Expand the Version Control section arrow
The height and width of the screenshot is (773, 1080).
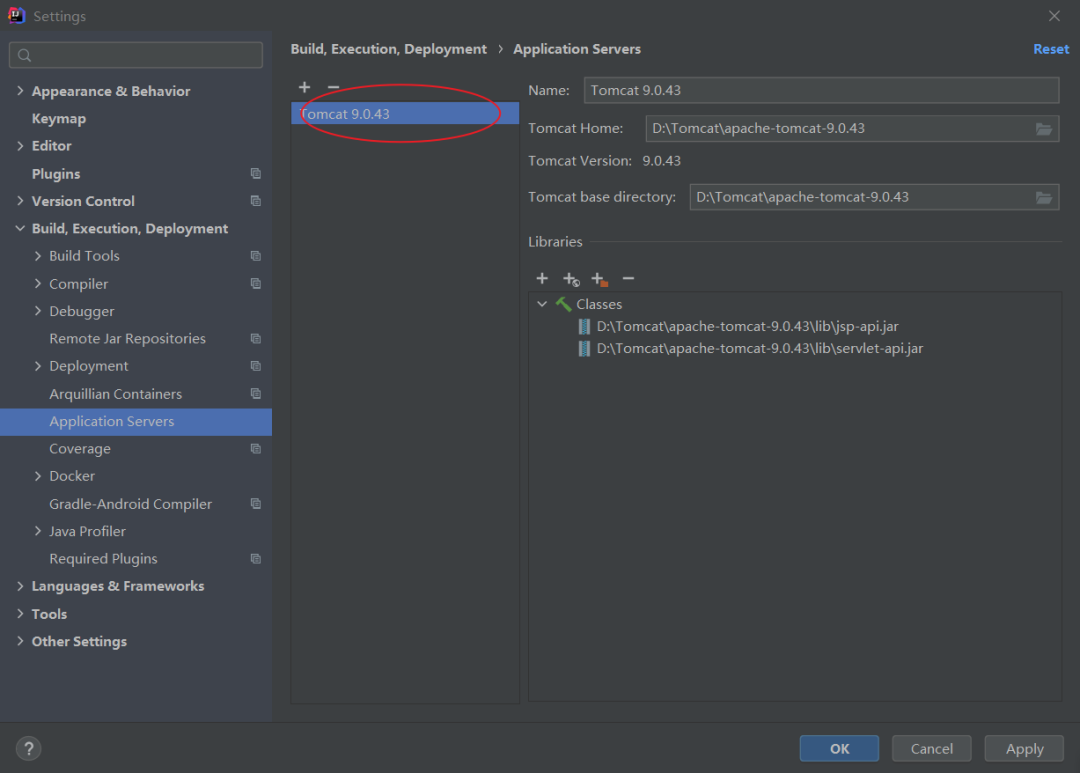(20, 200)
